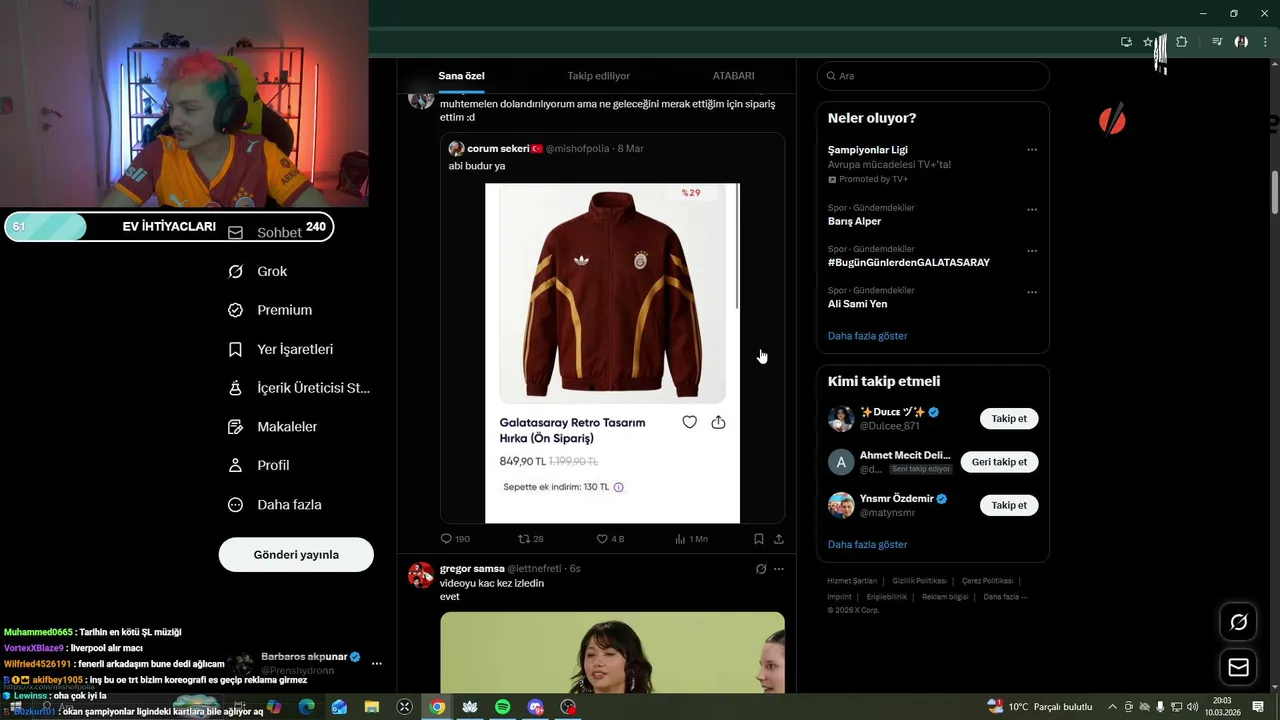Retweet the post with 28 reposts

[x=531, y=539]
